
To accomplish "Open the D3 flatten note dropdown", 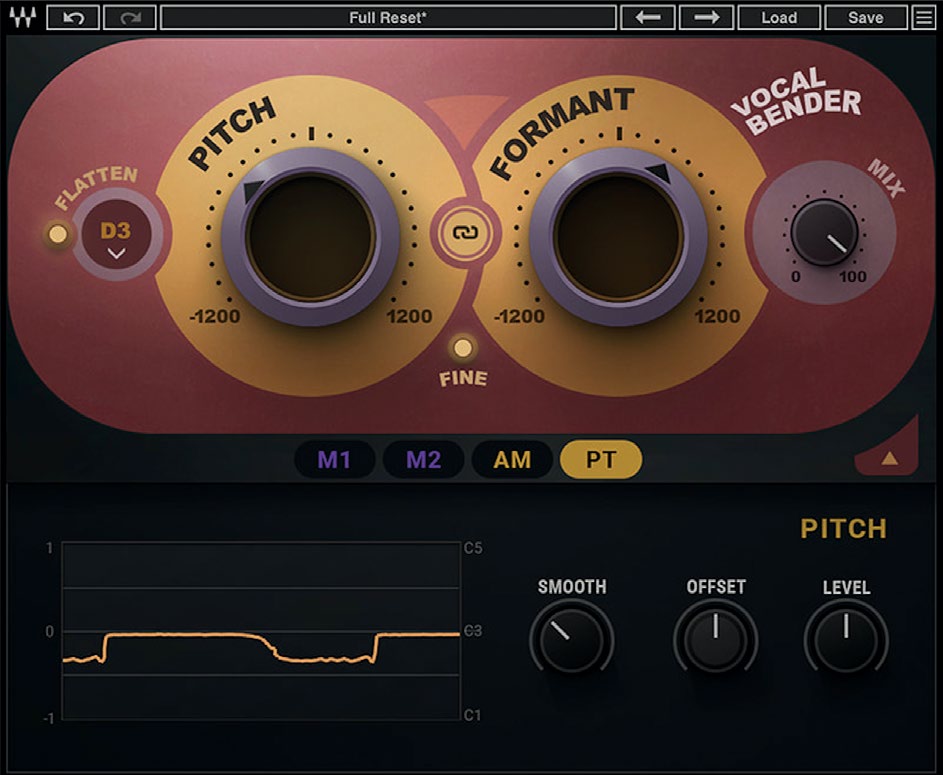I will [x=115, y=236].
